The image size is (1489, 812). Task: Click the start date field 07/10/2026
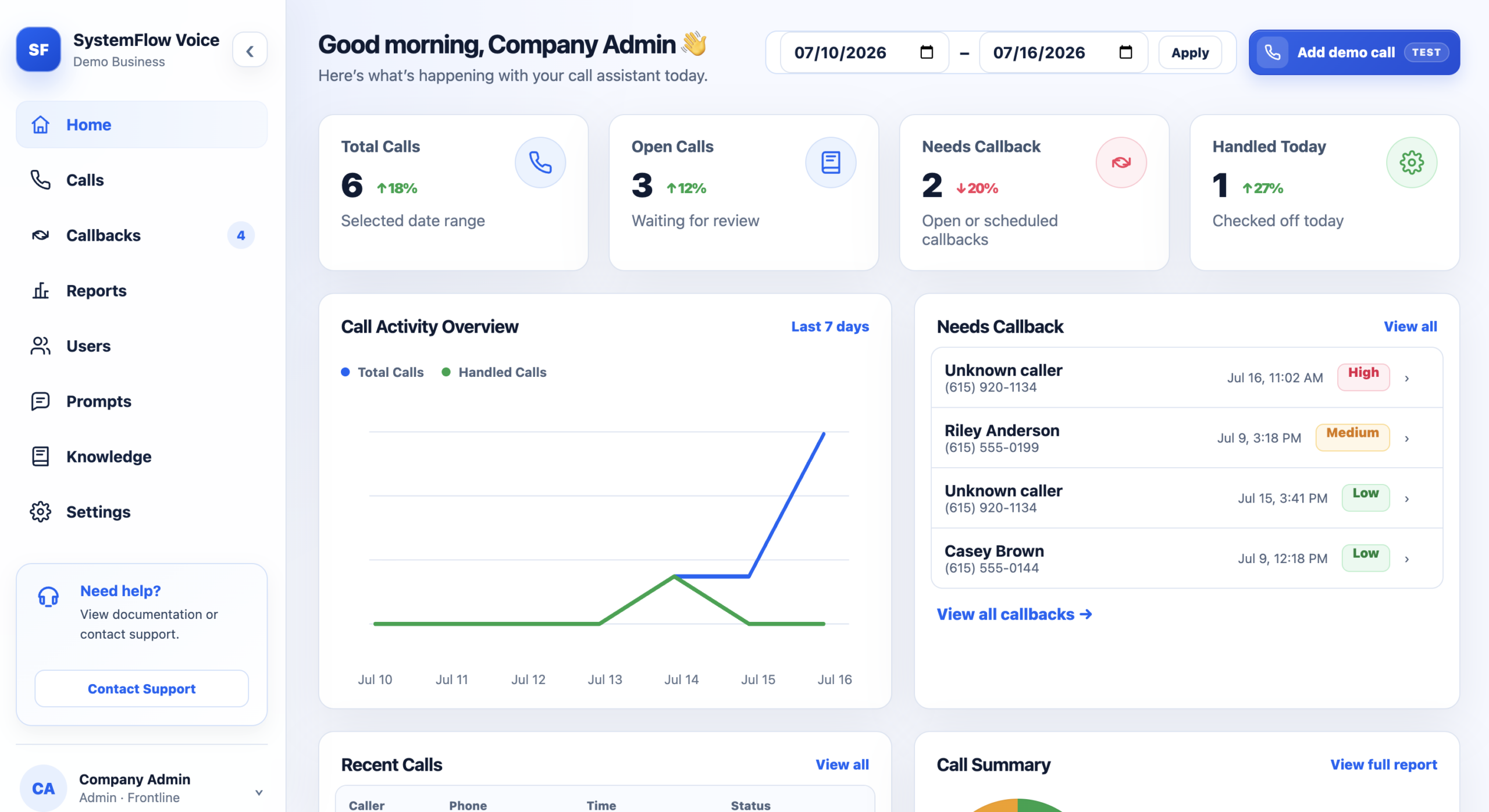pos(864,52)
